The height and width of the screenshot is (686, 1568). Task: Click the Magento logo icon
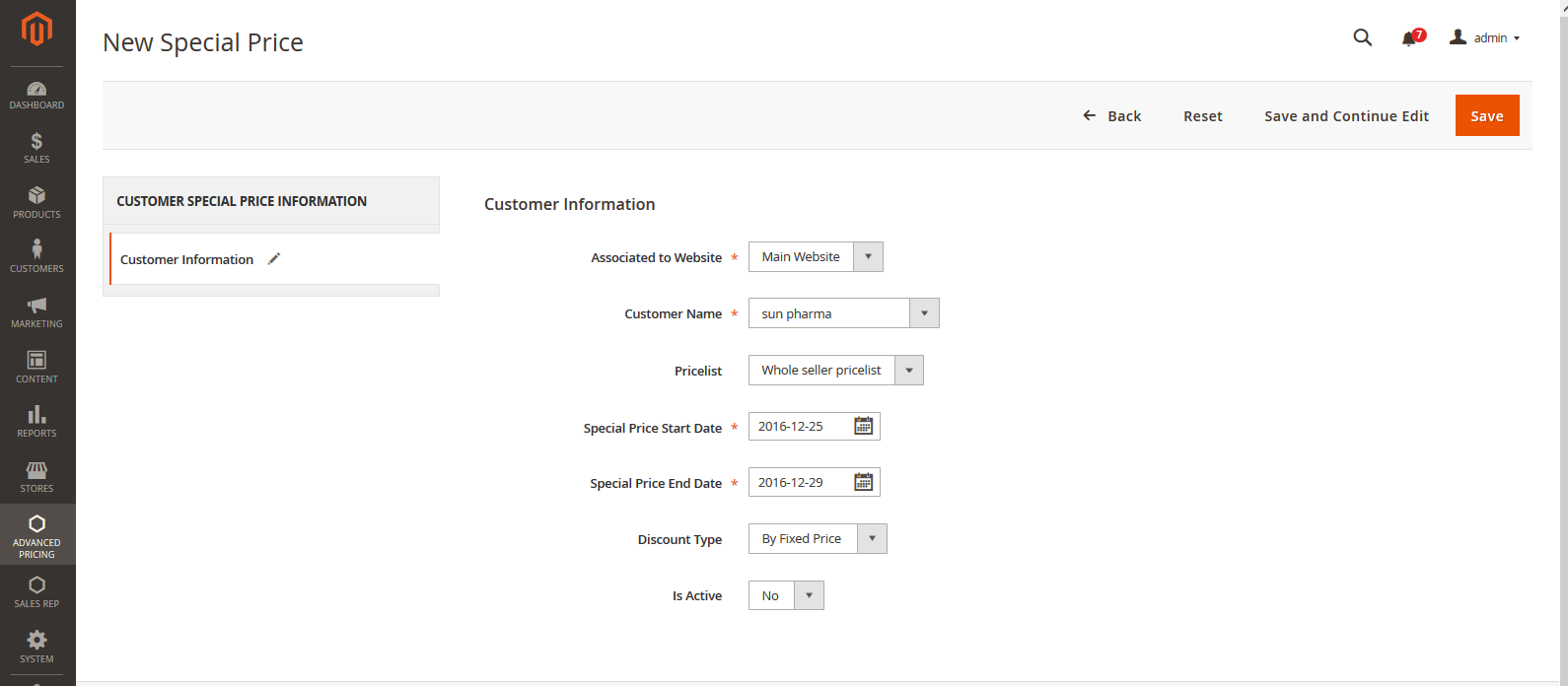36,29
